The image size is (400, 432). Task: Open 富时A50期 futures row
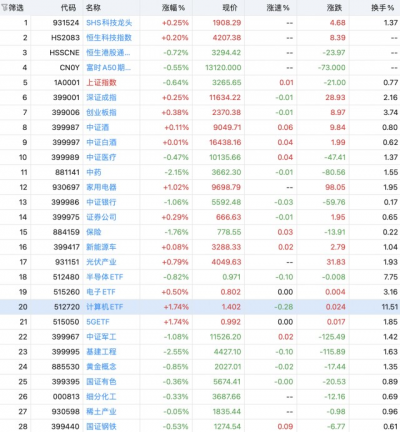pos(108,68)
